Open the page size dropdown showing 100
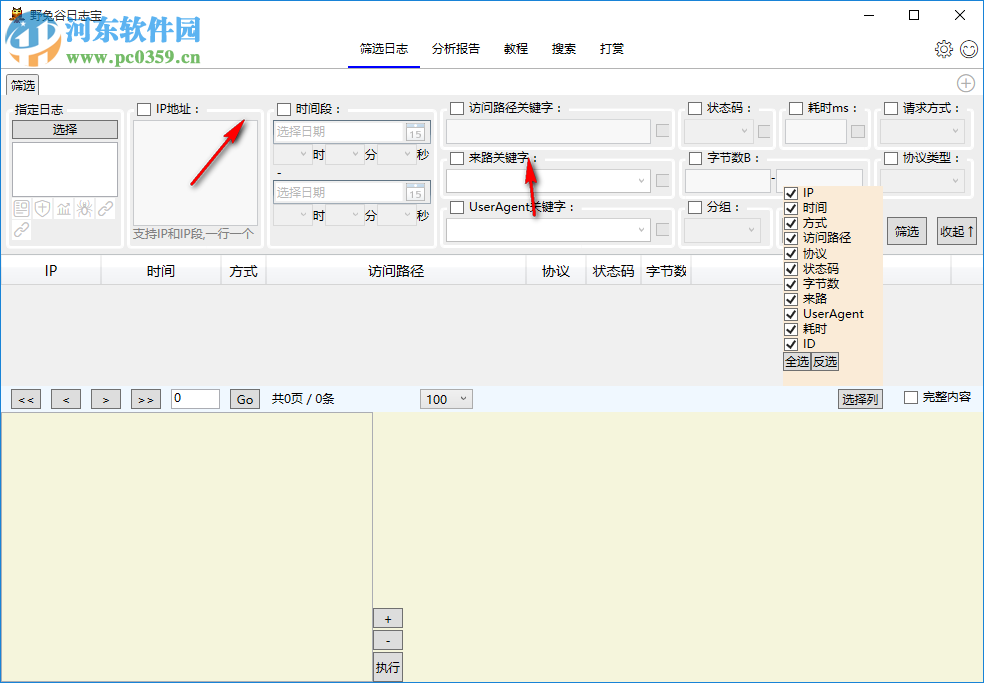This screenshot has height=683, width=984. (x=446, y=399)
